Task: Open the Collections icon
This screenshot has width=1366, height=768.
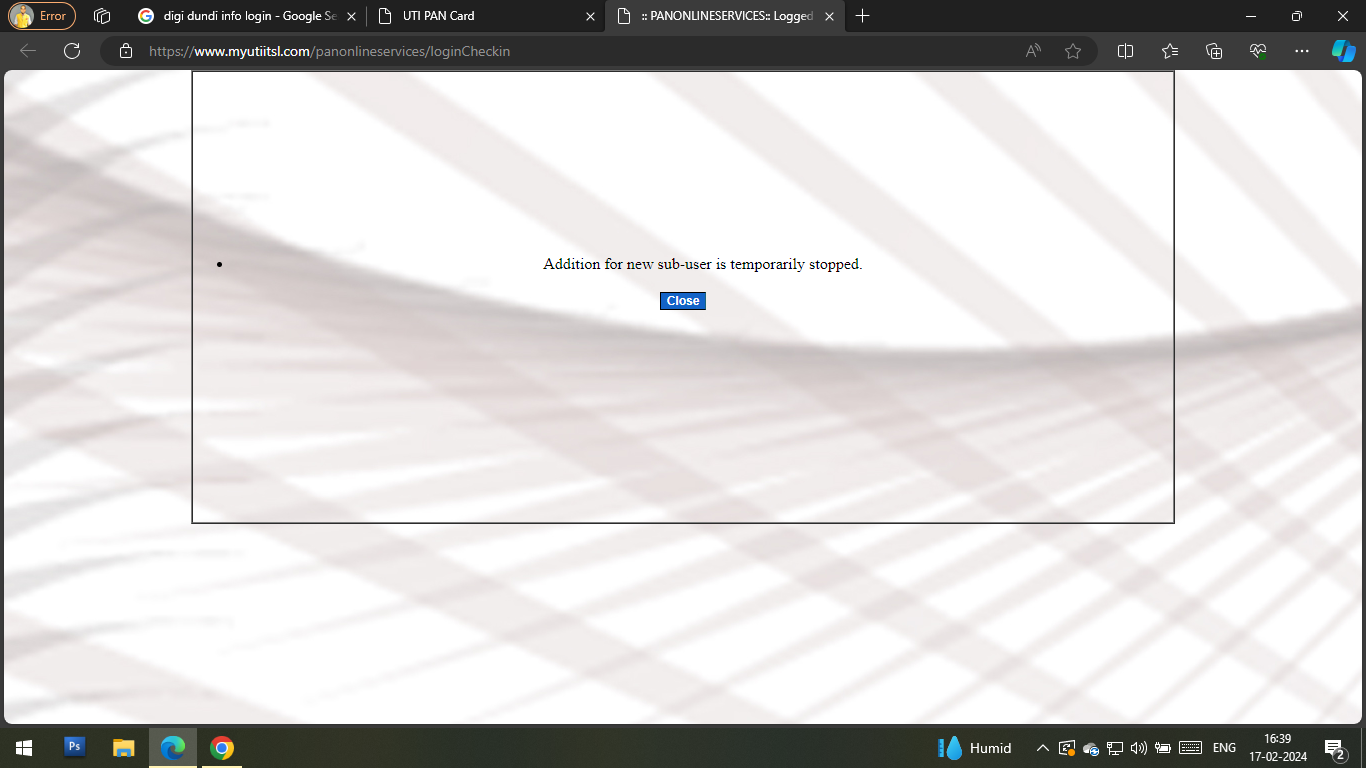Action: click(1214, 51)
